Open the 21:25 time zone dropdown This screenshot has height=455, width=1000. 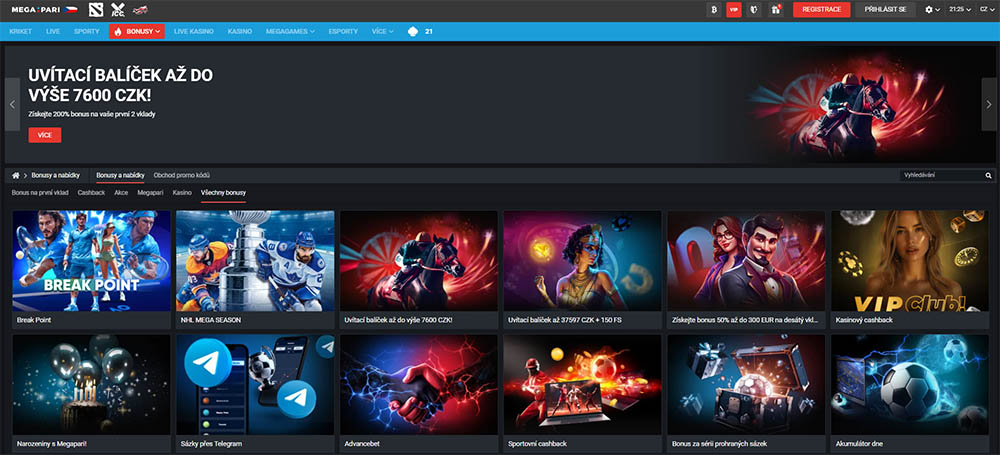pos(958,9)
